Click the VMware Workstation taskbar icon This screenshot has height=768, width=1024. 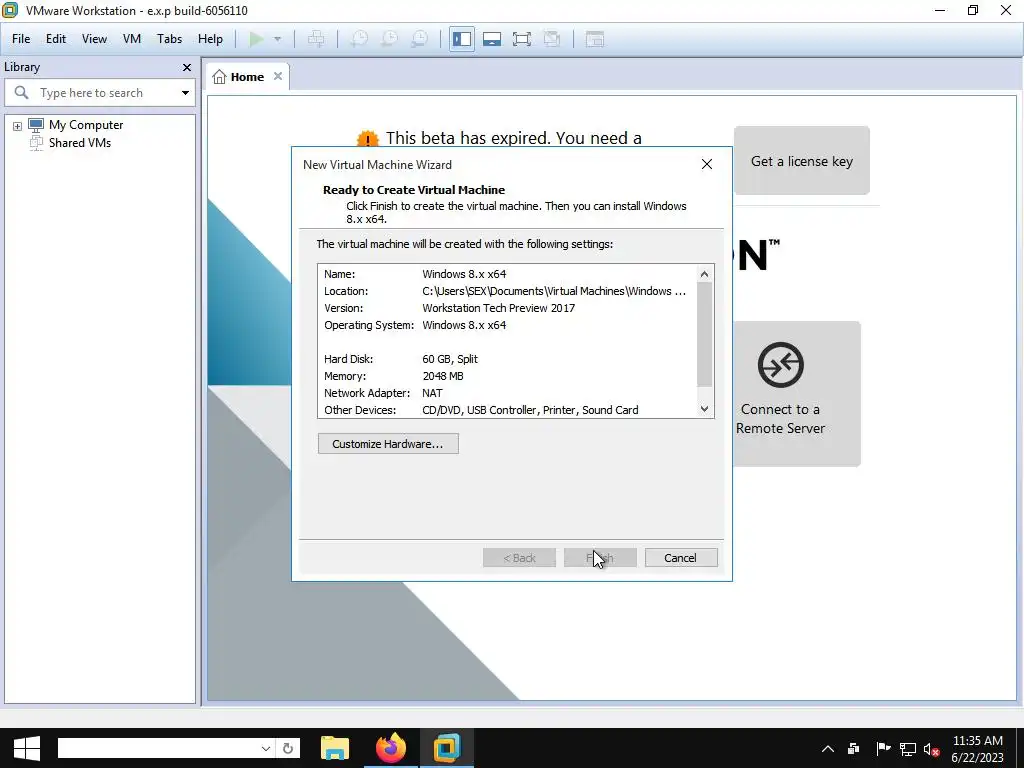447,748
